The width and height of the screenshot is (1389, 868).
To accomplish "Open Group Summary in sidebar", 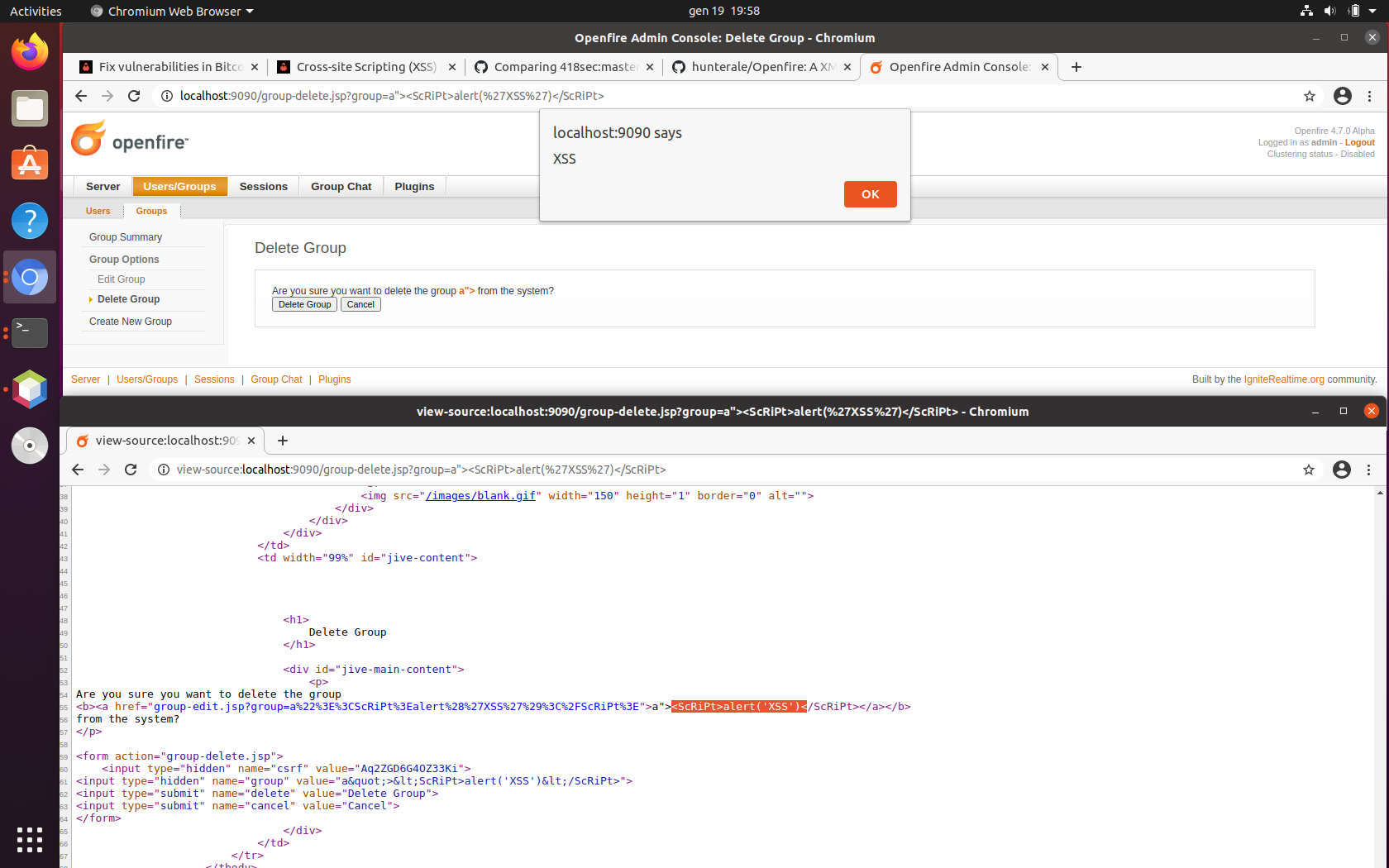I will click(126, 237).
